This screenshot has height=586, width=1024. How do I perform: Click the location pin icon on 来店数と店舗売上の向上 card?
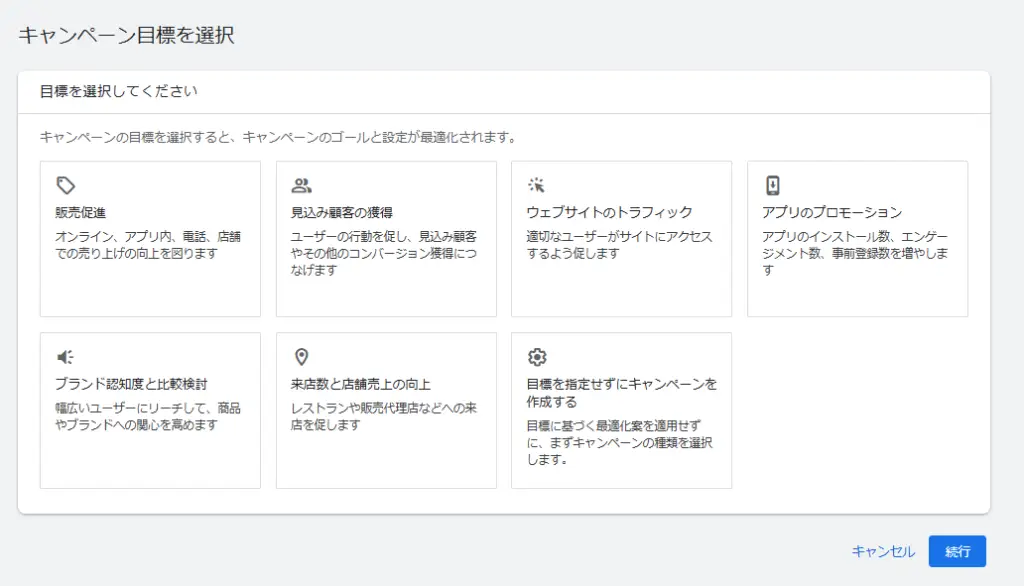pos(301,357)
